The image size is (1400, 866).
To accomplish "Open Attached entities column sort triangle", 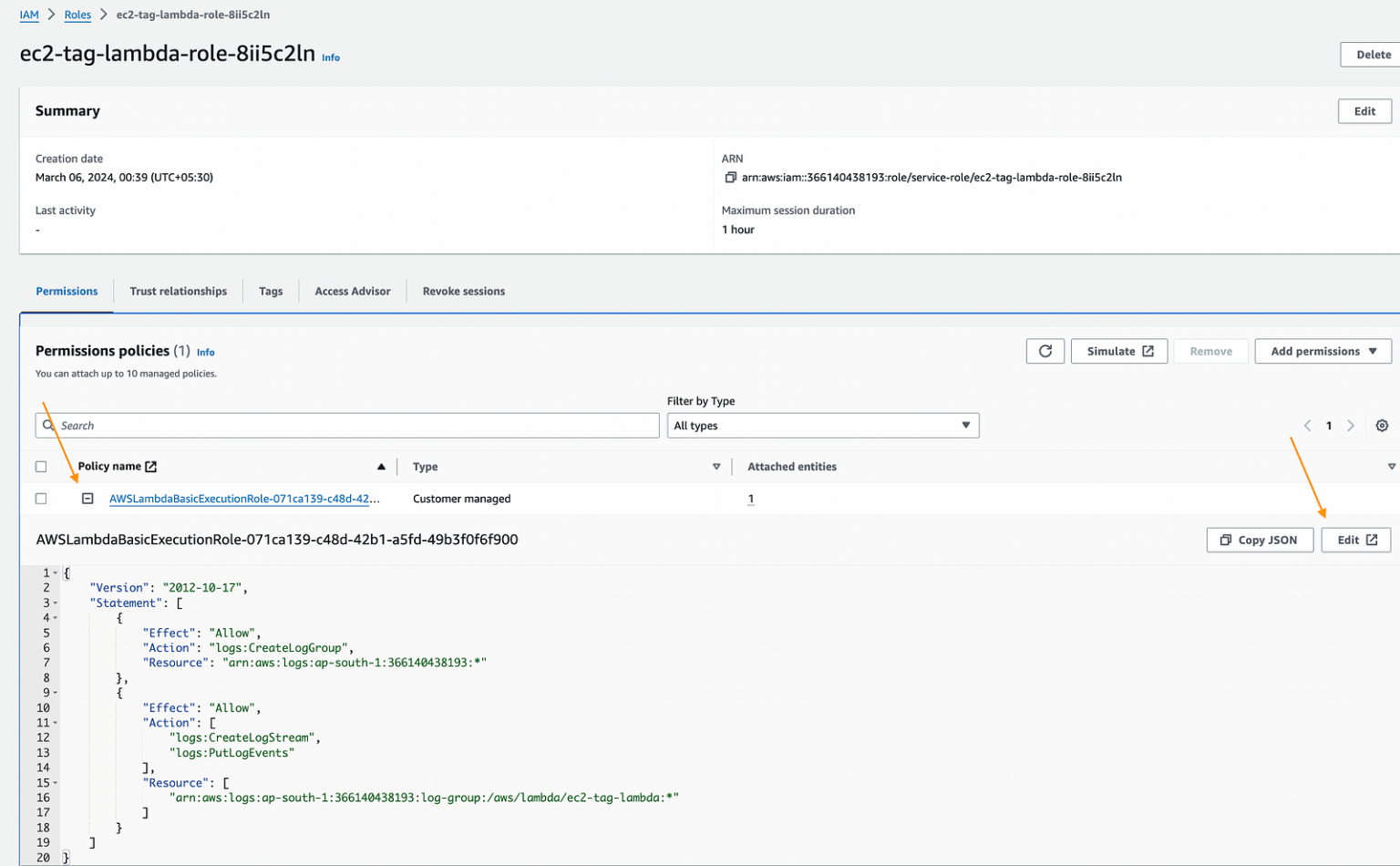I will point(1391,467).
